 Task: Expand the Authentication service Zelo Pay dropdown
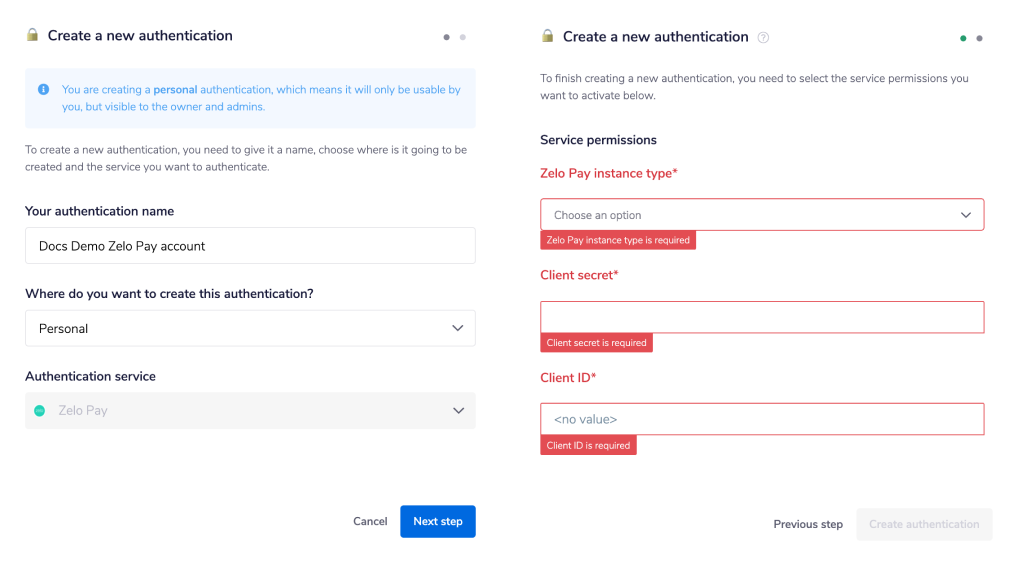pos(250,410)
